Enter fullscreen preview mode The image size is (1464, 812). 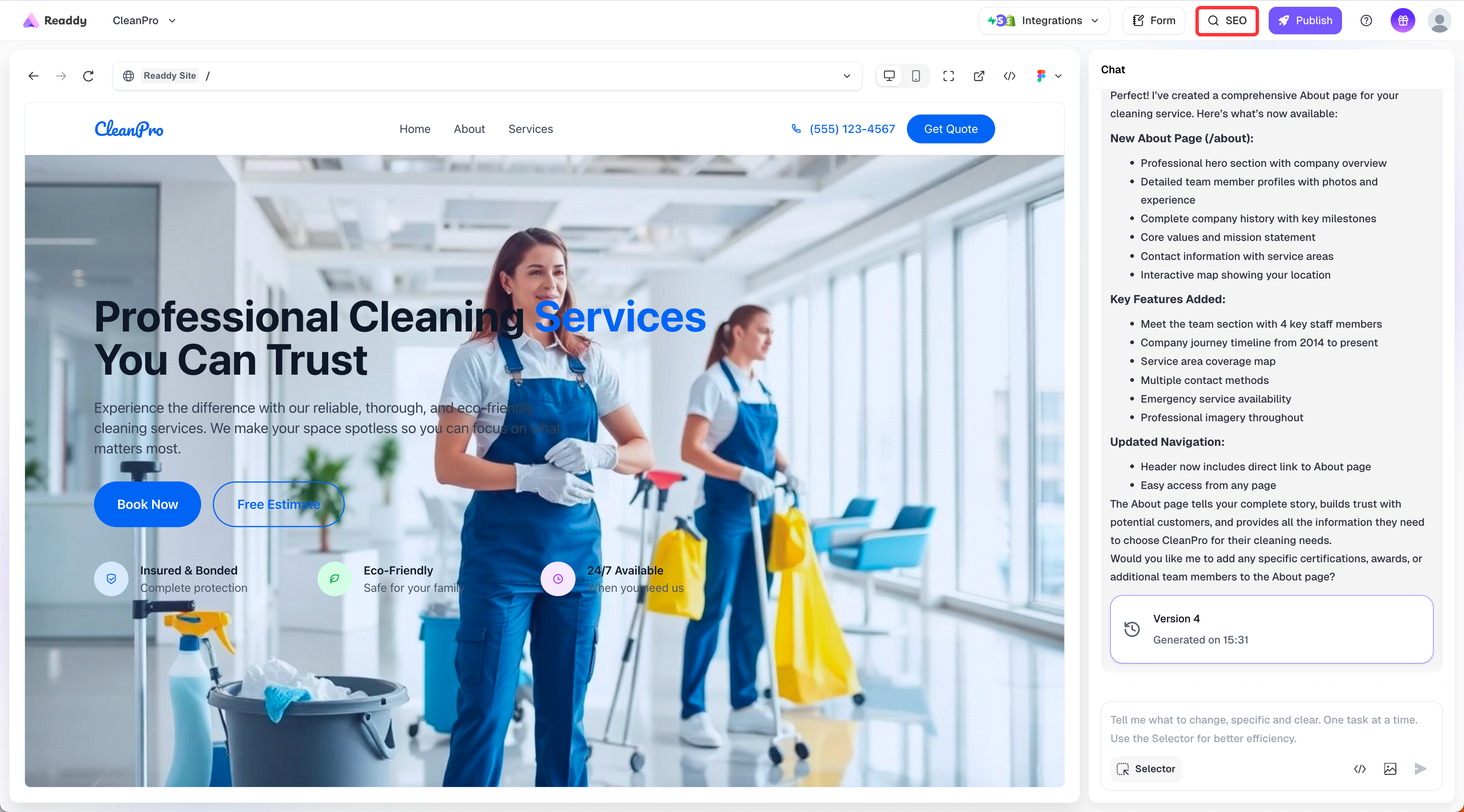coord(948,76)
